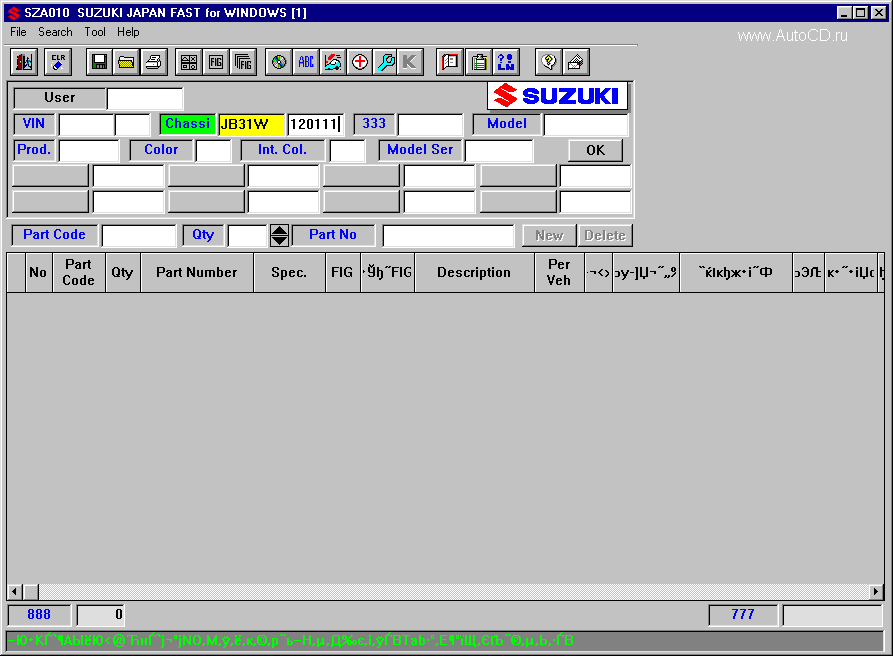
Task: Open the Search menu
Action: pos(55,32)
